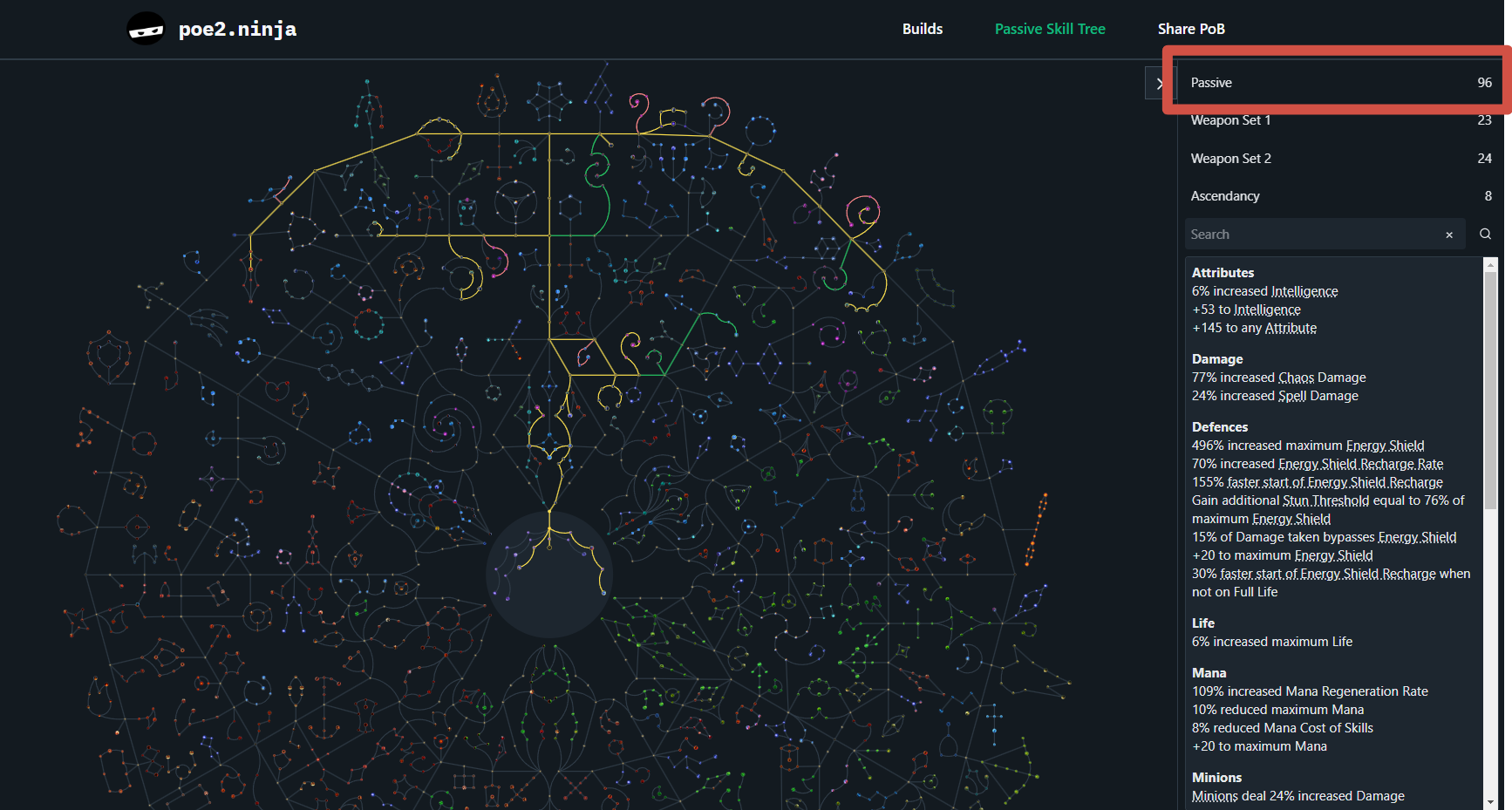The height and width of the screenshot is (810, 1512).
Task: Click the scrollbar down arrow in stats panel
Action: point(1490,802)
